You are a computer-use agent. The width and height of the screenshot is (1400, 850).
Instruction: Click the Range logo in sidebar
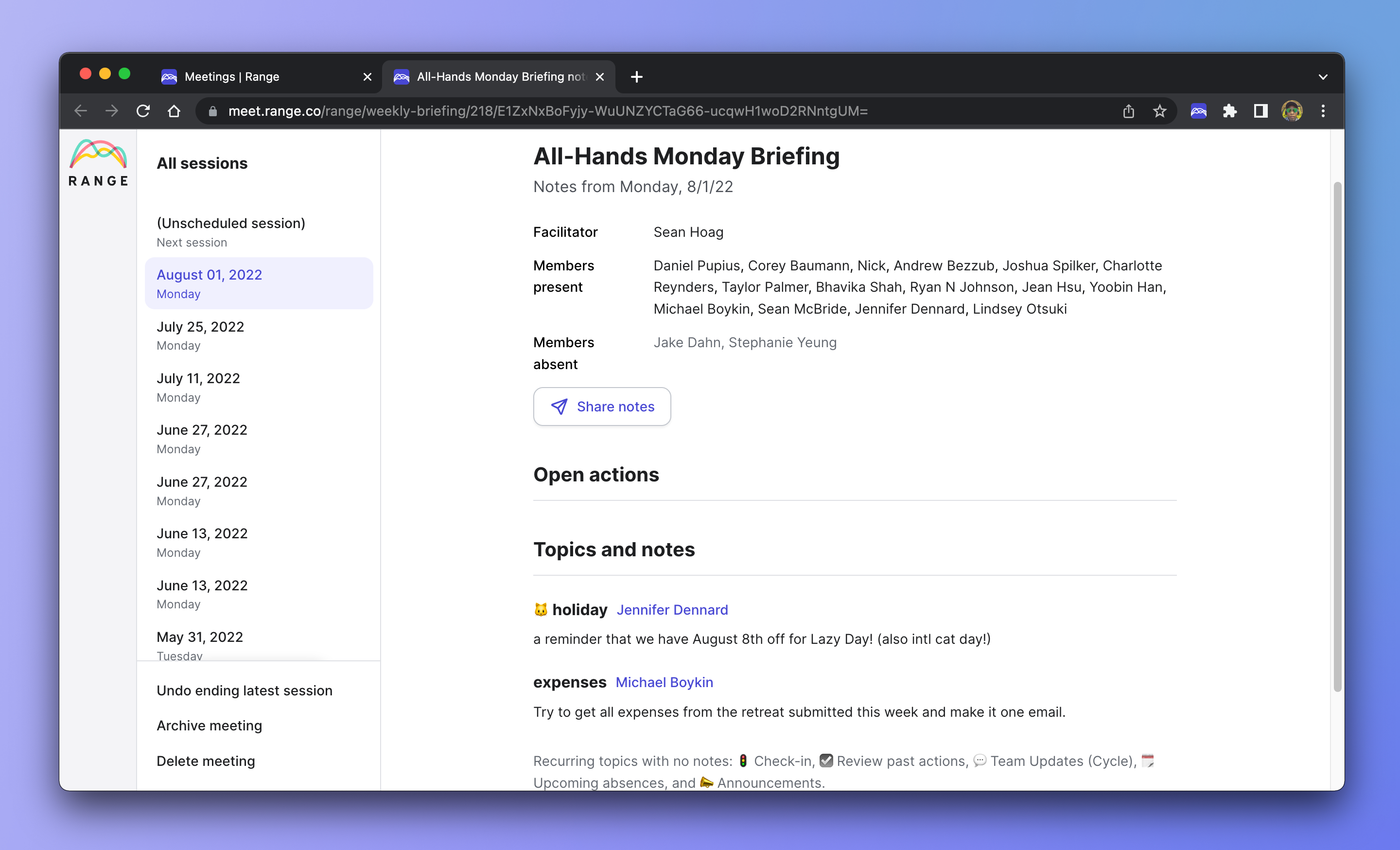point(98,163)
